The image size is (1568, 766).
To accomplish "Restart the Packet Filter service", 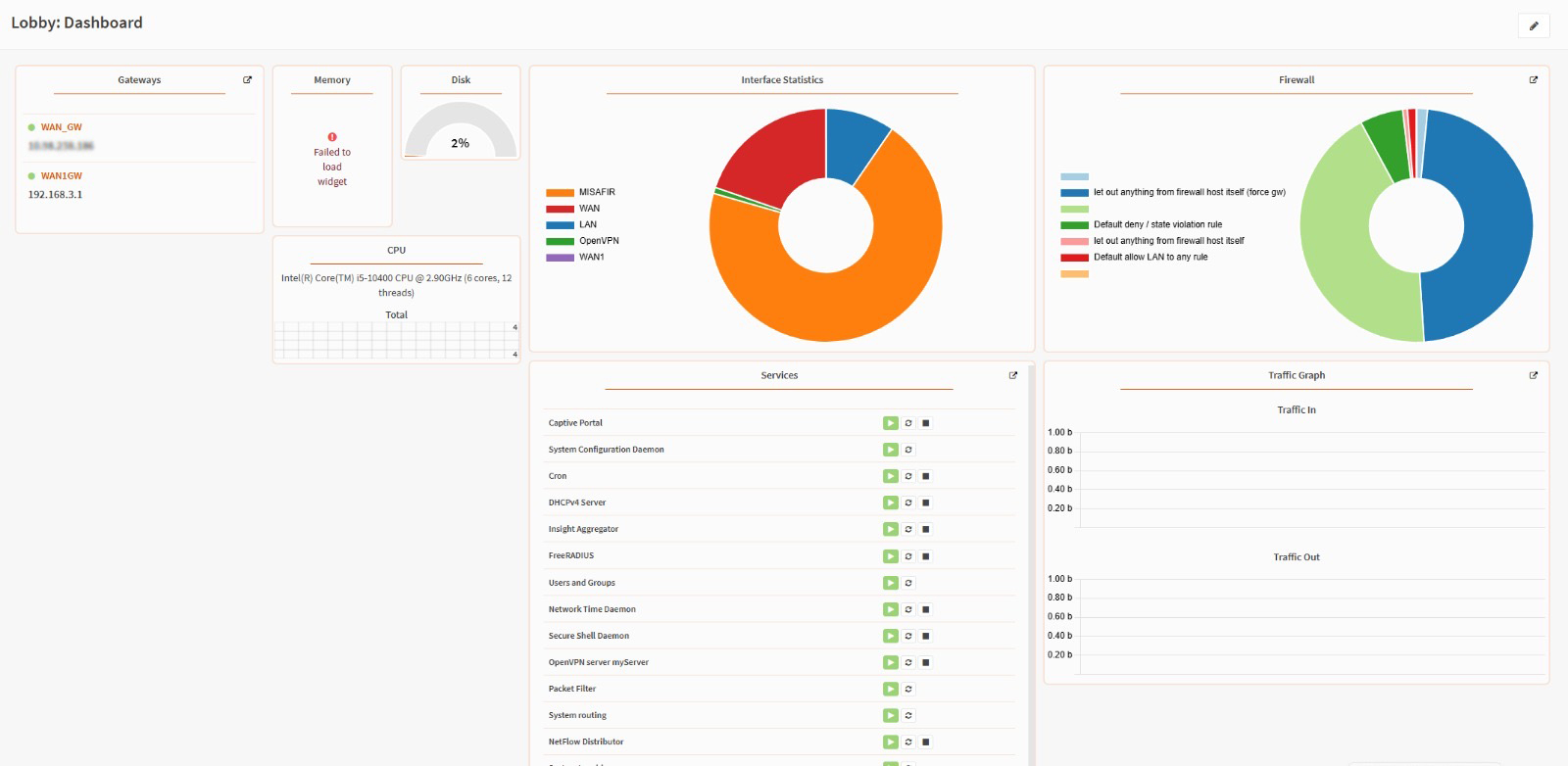I will [x=908, y=689].
